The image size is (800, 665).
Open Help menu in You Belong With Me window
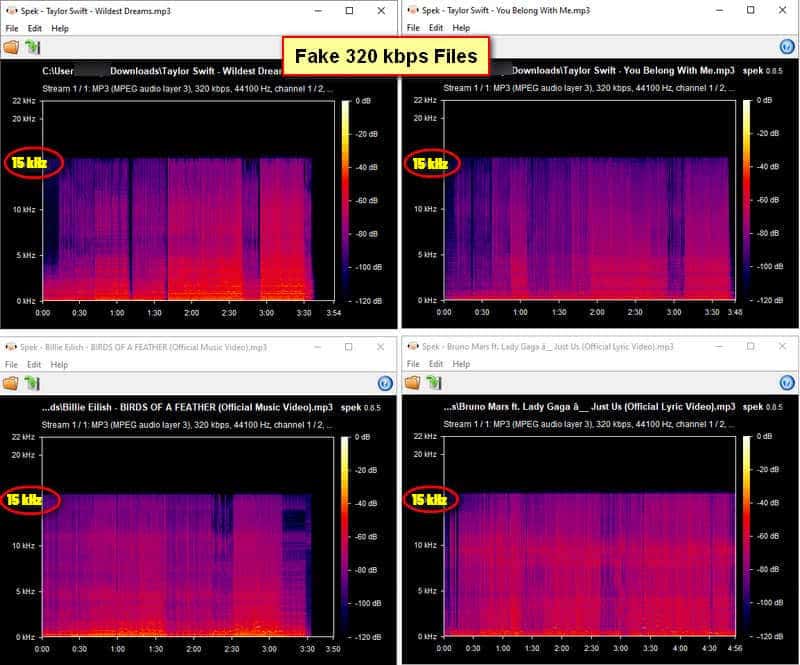pos(461,28)
